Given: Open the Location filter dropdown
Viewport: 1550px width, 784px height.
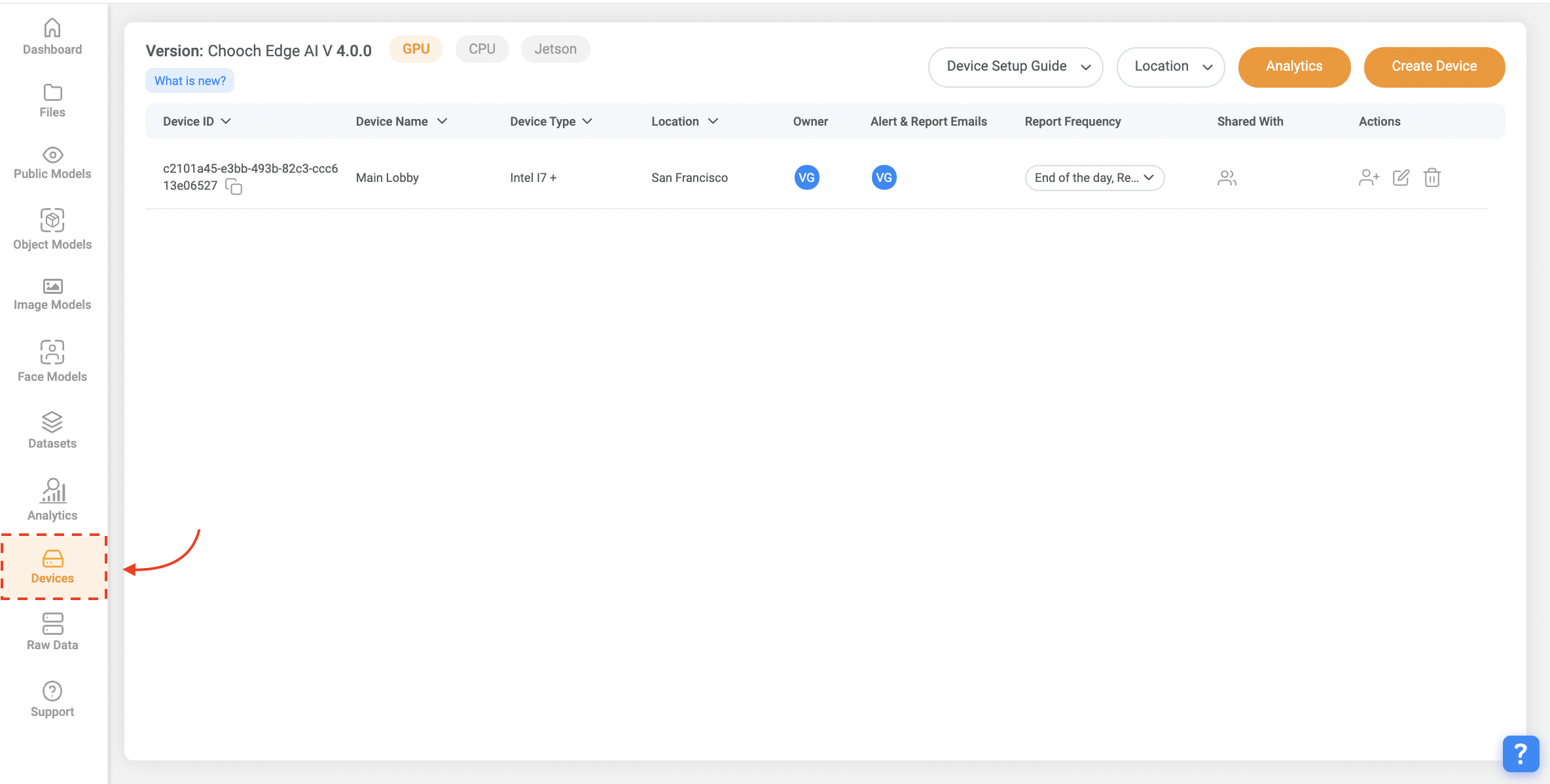Looking at the screenshot, I should tap(1170, 67).
